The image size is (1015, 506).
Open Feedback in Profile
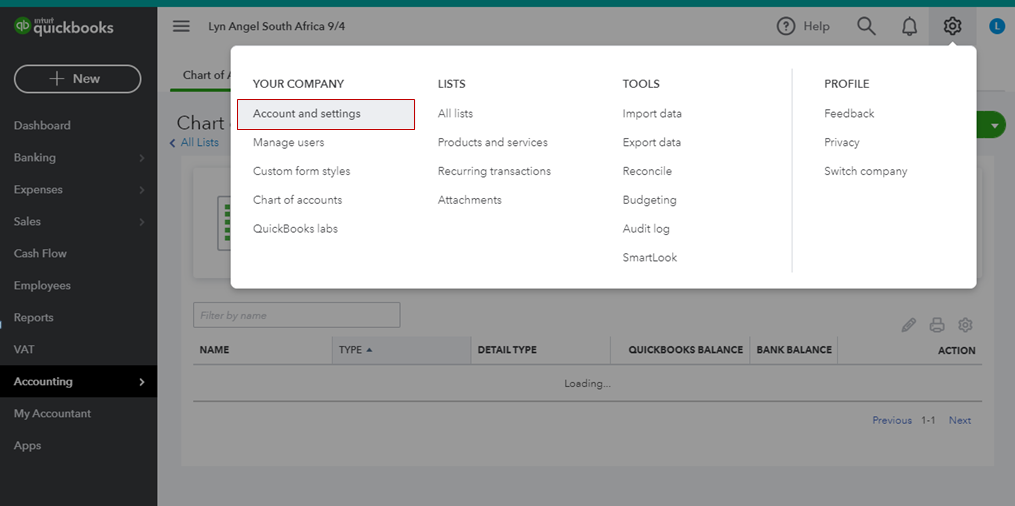(849, 114)
